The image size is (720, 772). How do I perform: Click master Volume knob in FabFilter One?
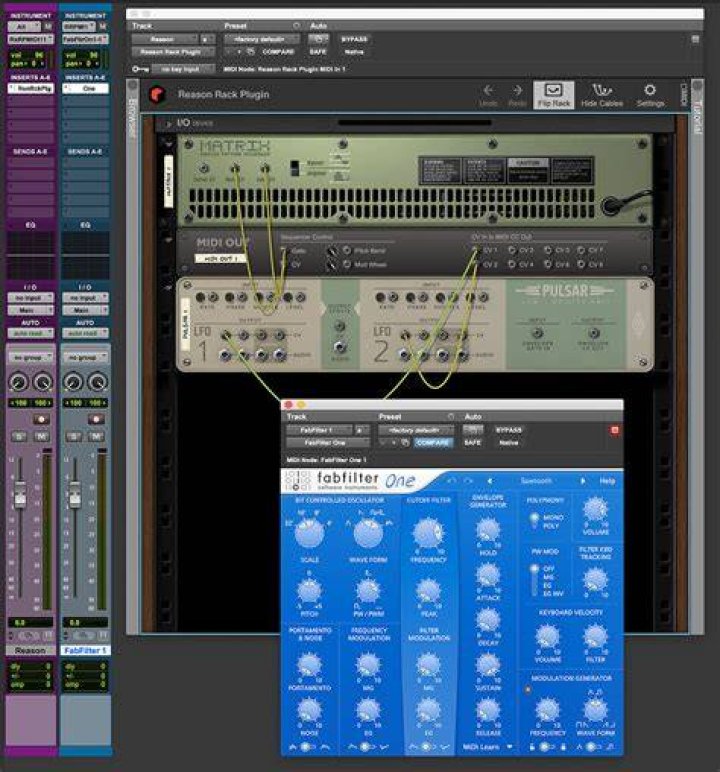[595, 510]
